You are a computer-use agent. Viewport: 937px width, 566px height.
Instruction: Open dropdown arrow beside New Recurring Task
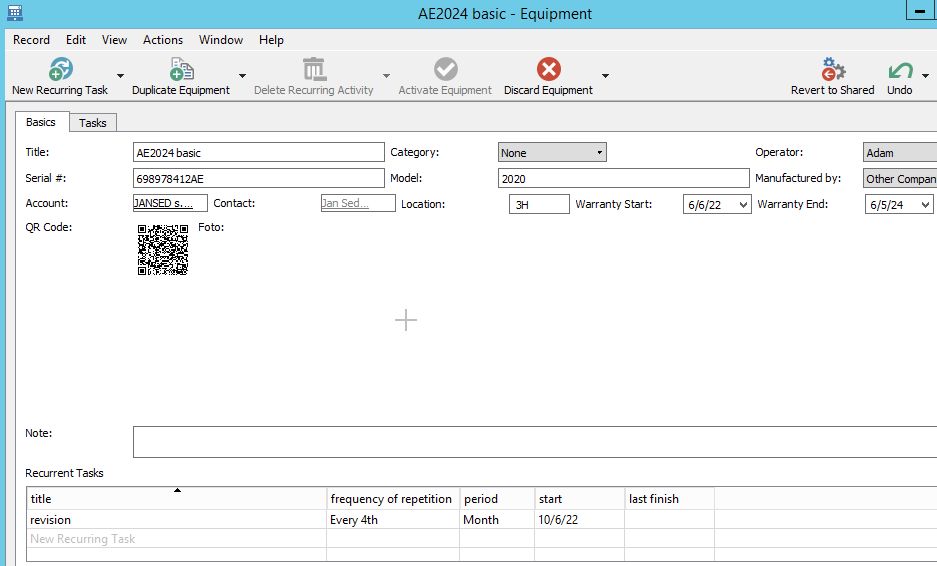click(x=120, y=76)
